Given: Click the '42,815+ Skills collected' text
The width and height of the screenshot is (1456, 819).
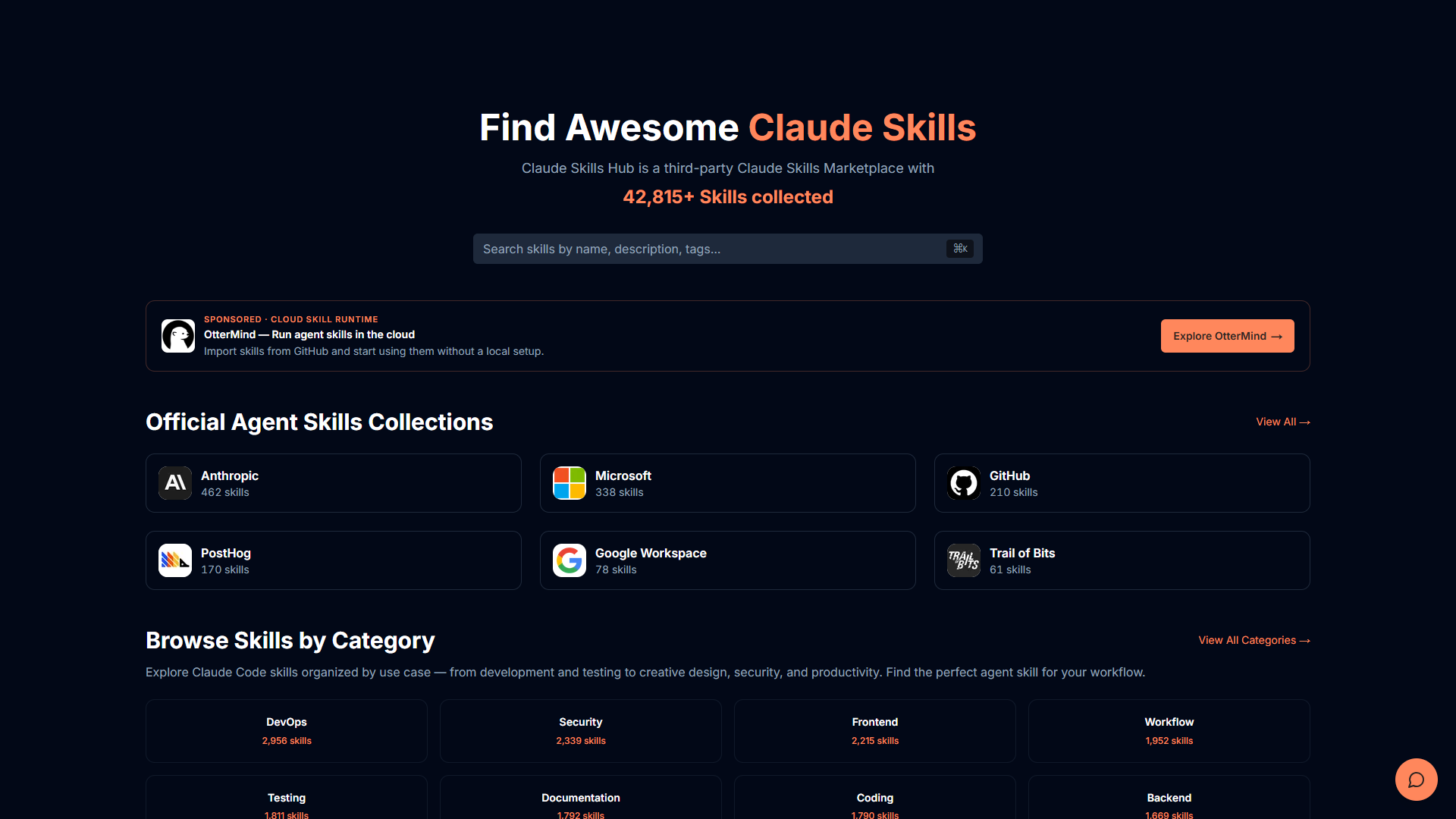Looking at the screenshot, I should tap(728, 197).
